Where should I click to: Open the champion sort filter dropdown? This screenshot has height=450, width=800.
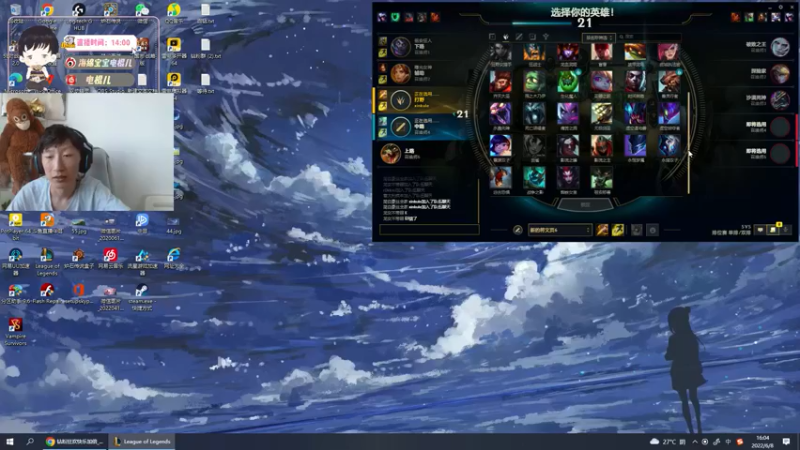[598, 37]
